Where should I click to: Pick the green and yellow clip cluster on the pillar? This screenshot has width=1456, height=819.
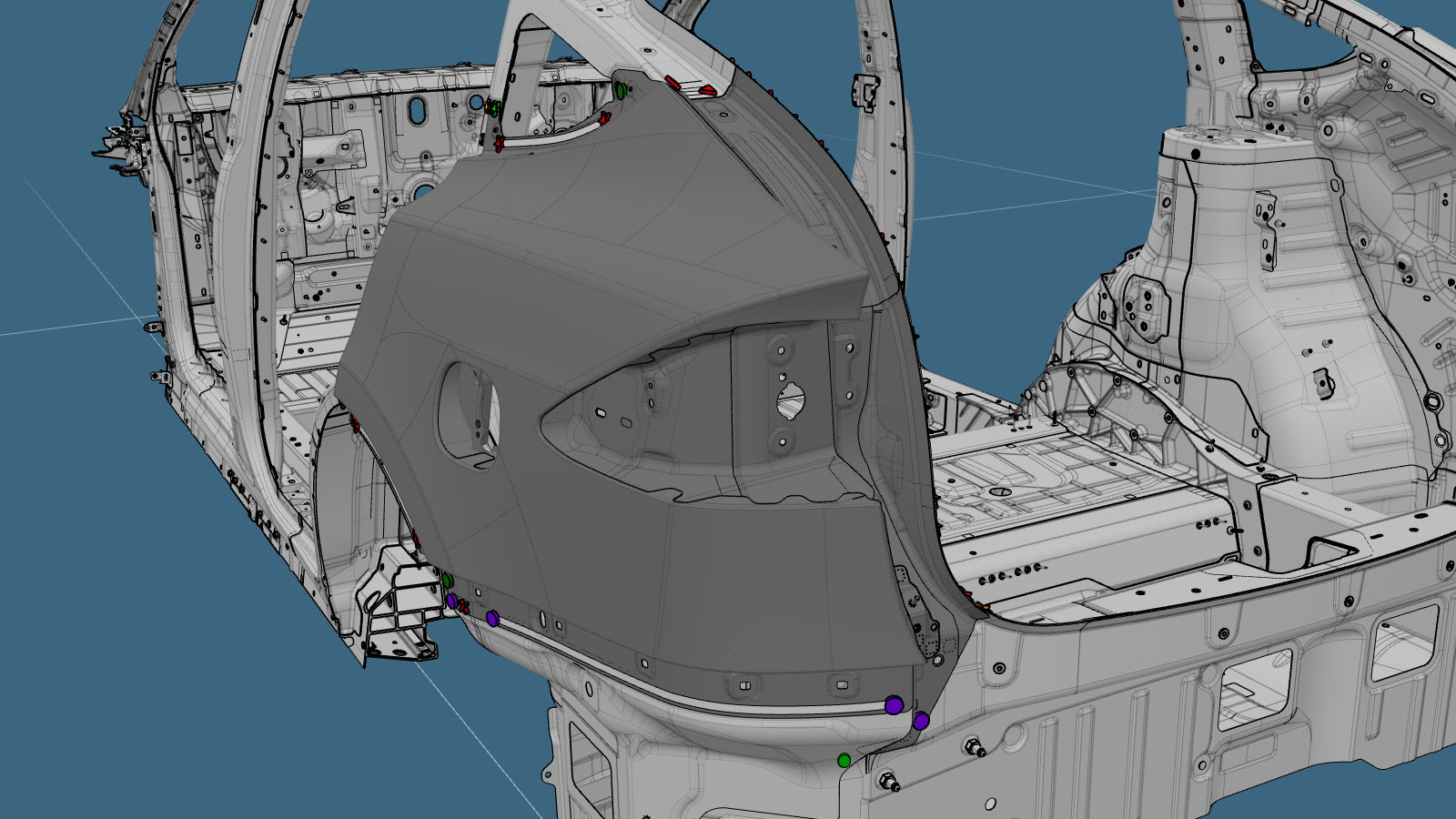(492, 107)
